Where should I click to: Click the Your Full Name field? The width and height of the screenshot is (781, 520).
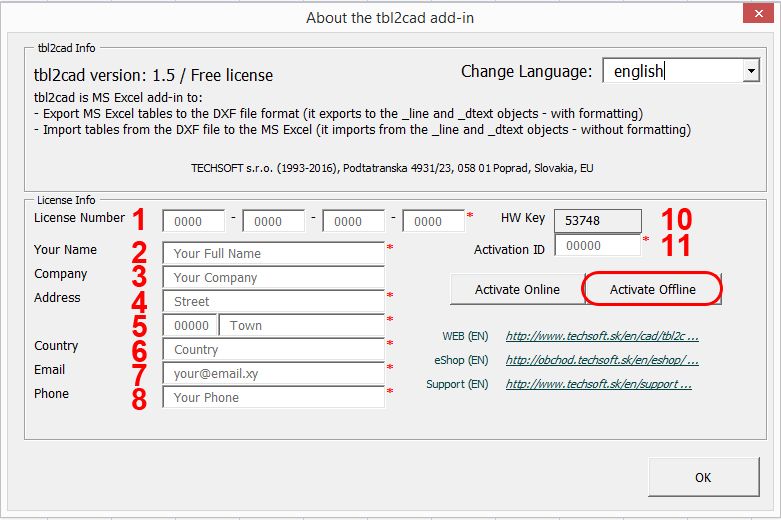coord(273,254)
